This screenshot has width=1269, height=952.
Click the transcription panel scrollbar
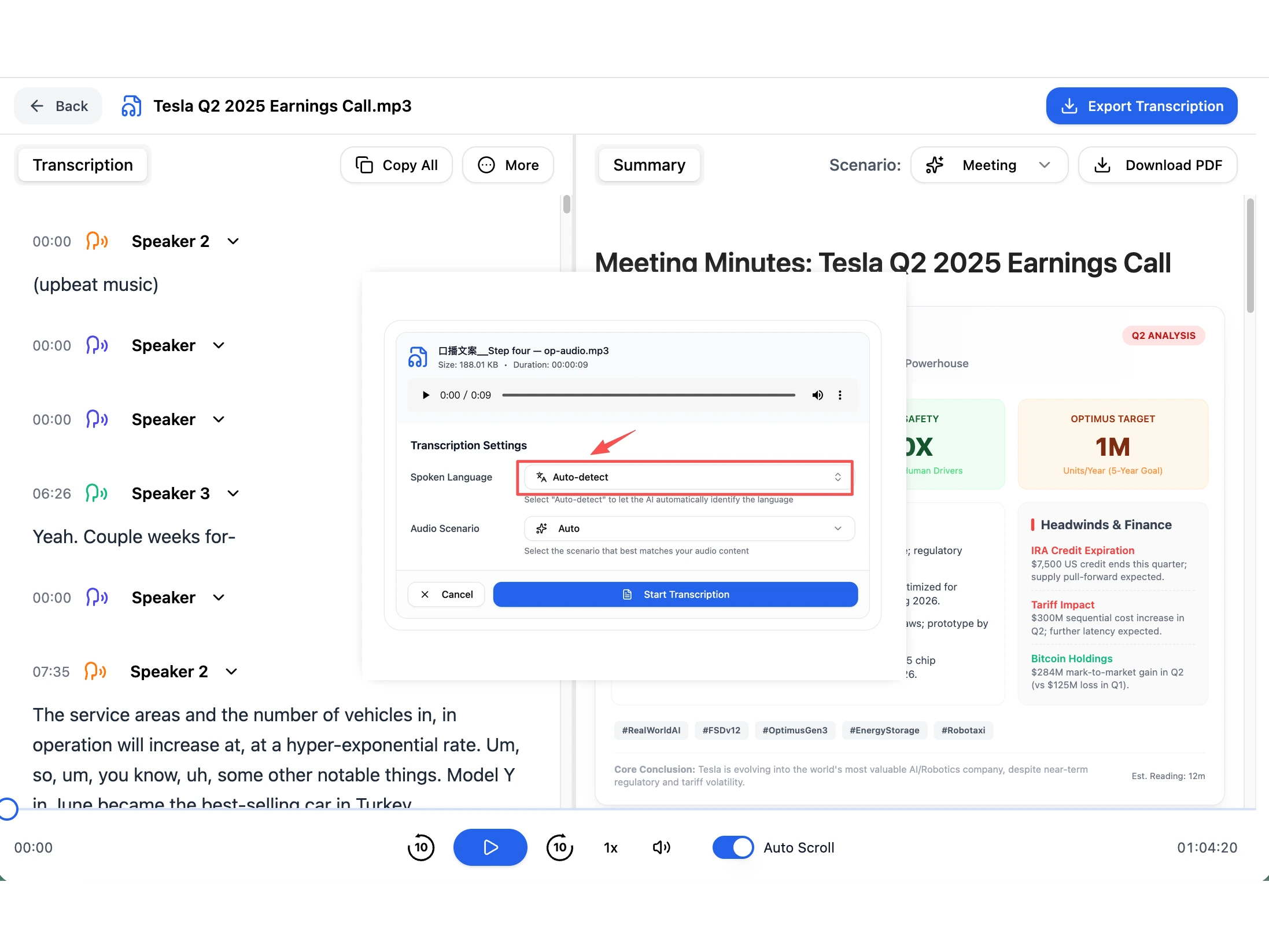[x=566, y=204]
